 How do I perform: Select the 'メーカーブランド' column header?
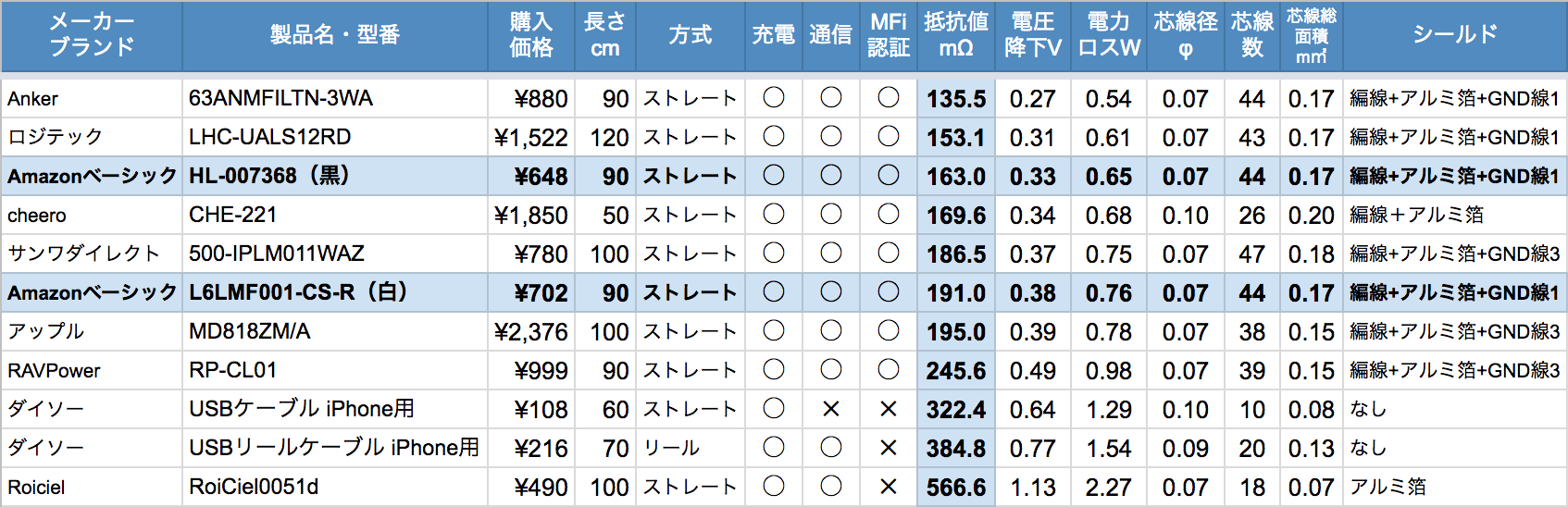coord(92,35)
